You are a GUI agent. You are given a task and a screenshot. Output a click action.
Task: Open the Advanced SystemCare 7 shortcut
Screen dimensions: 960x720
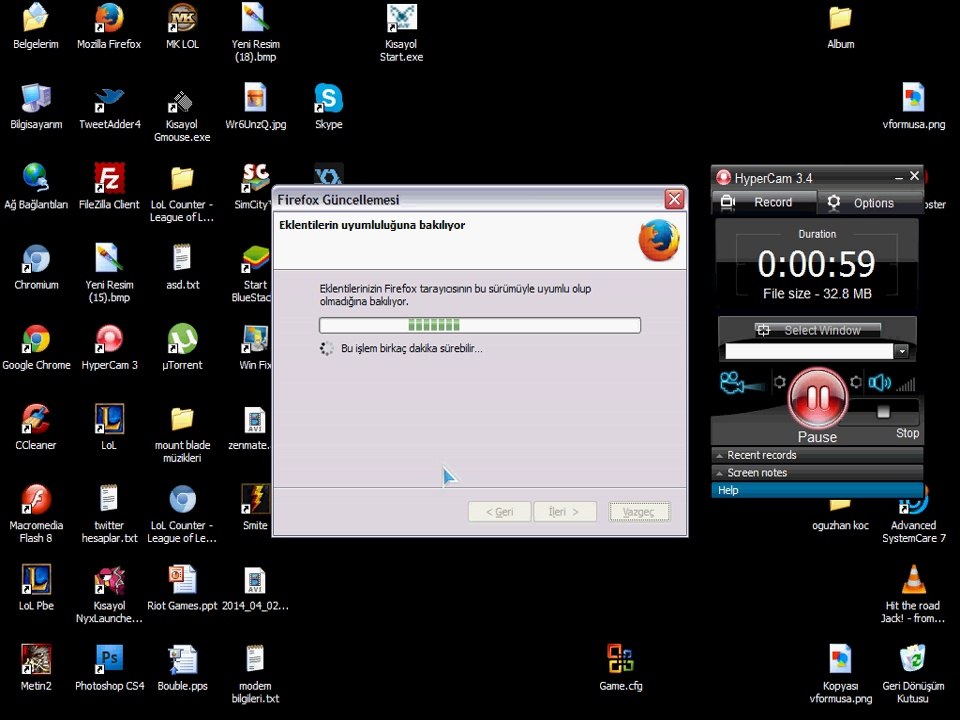(x=913, y=501)
